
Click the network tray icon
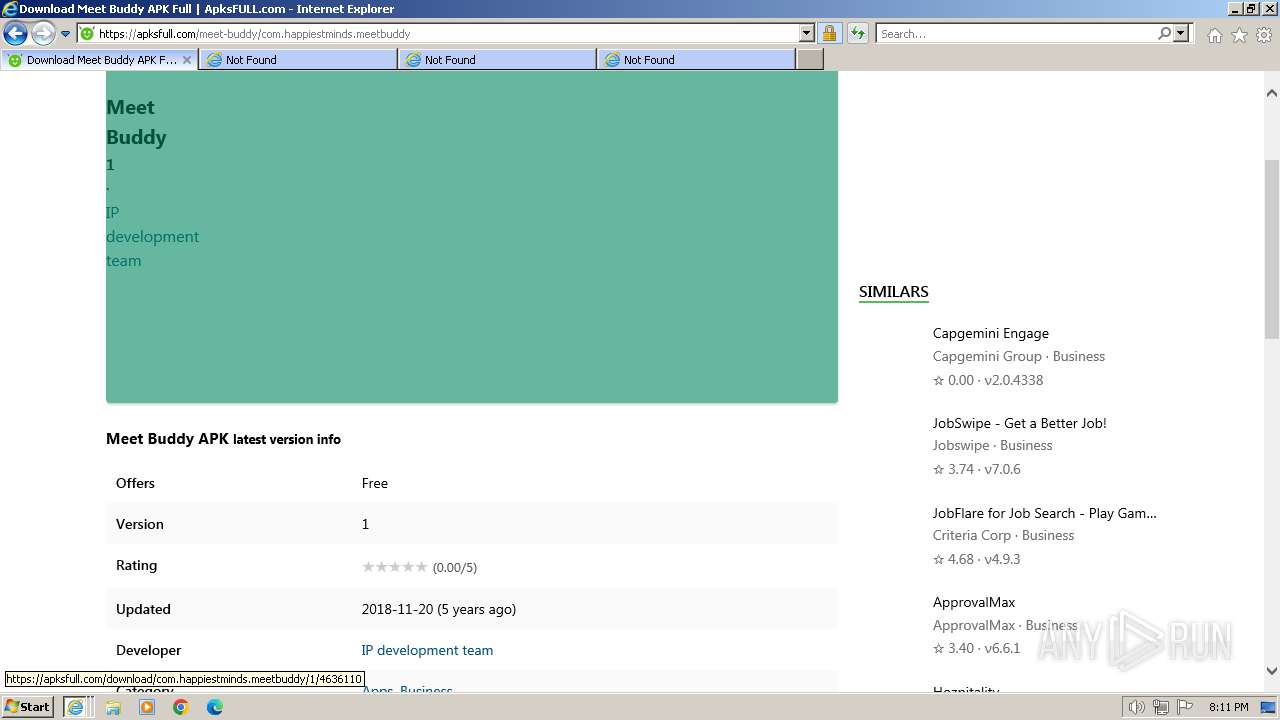point(1160,707)
